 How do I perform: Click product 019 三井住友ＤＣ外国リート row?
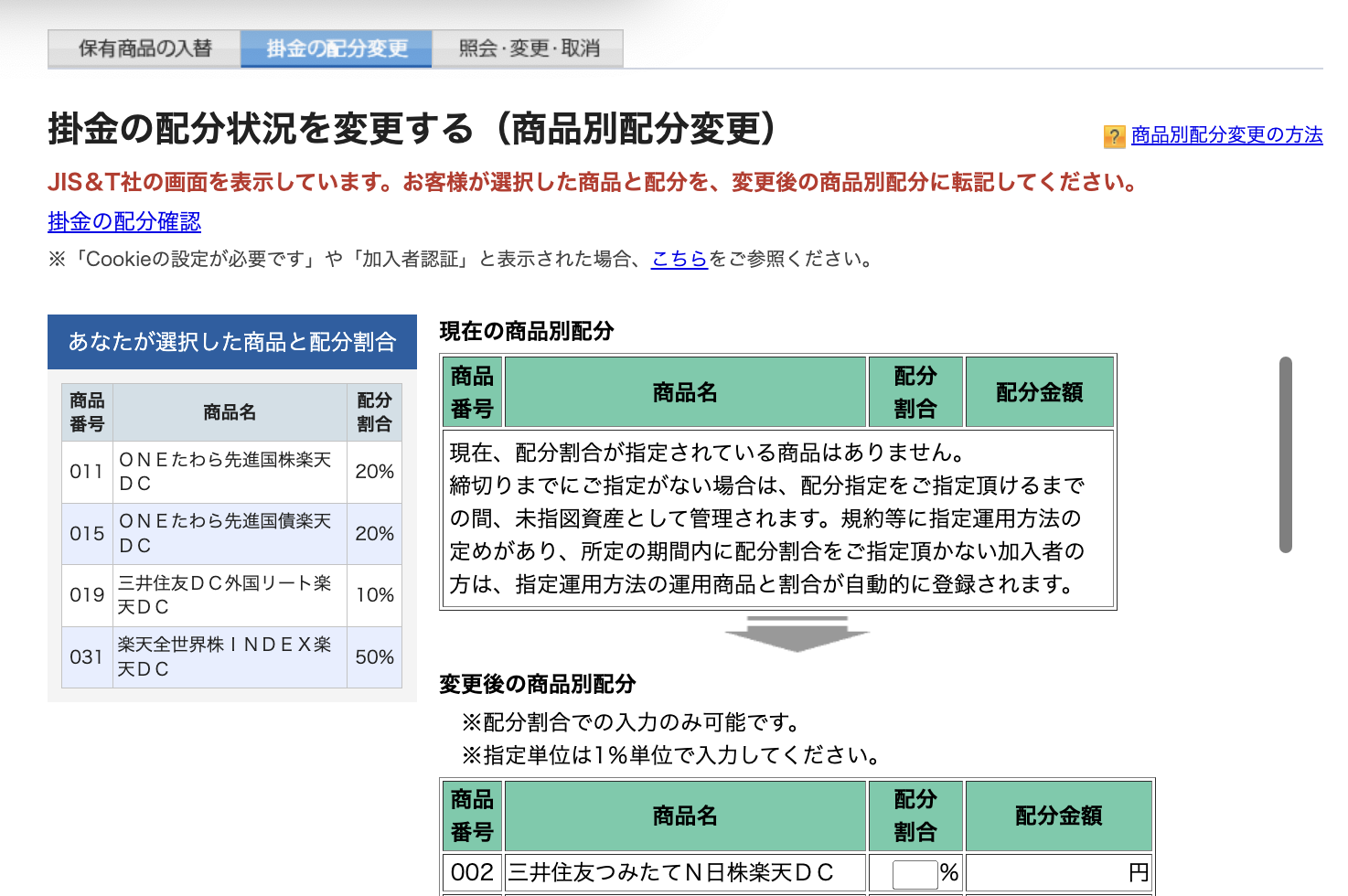[x=229, y=594]
